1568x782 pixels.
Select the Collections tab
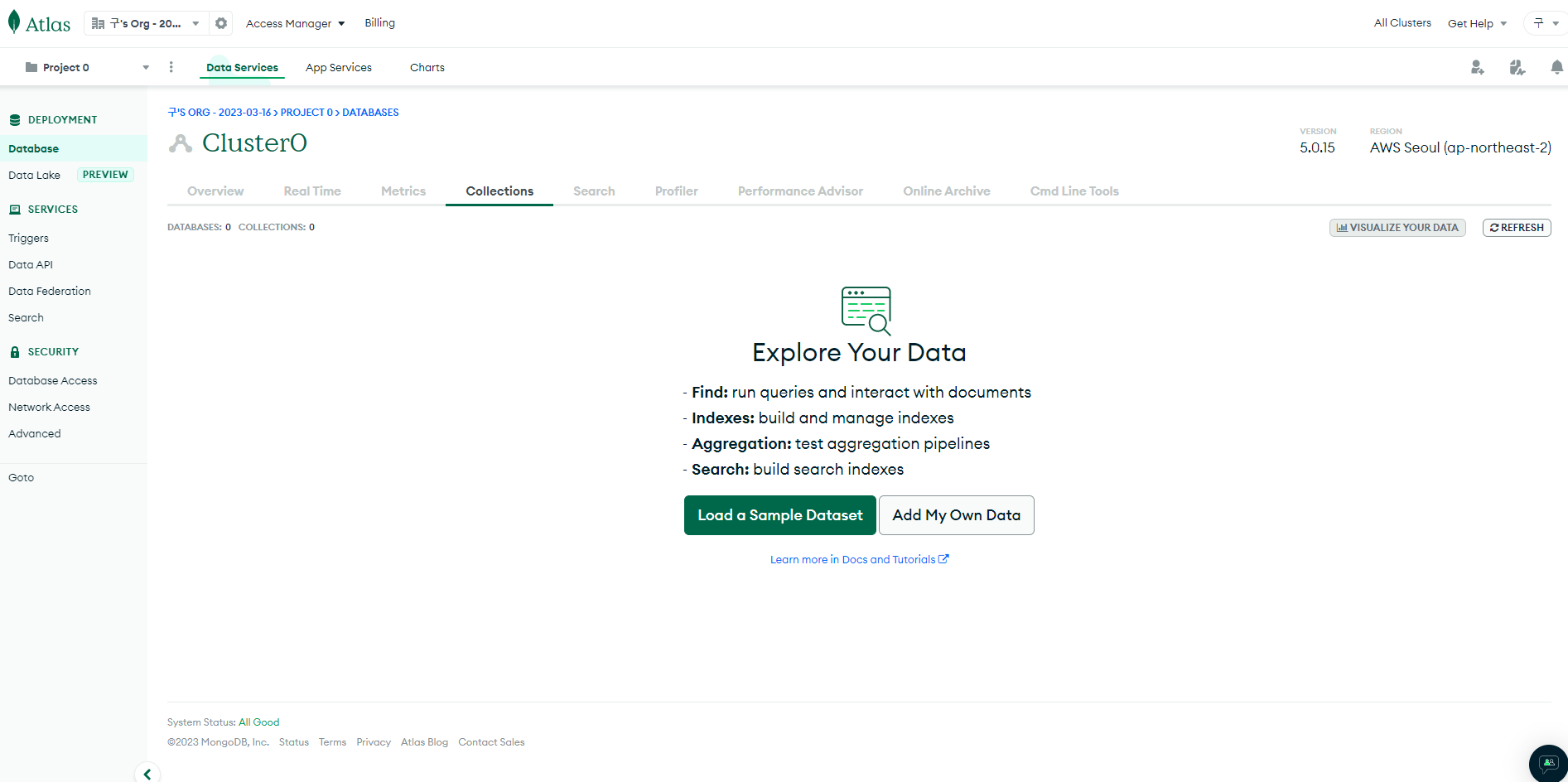click(499, 191)
